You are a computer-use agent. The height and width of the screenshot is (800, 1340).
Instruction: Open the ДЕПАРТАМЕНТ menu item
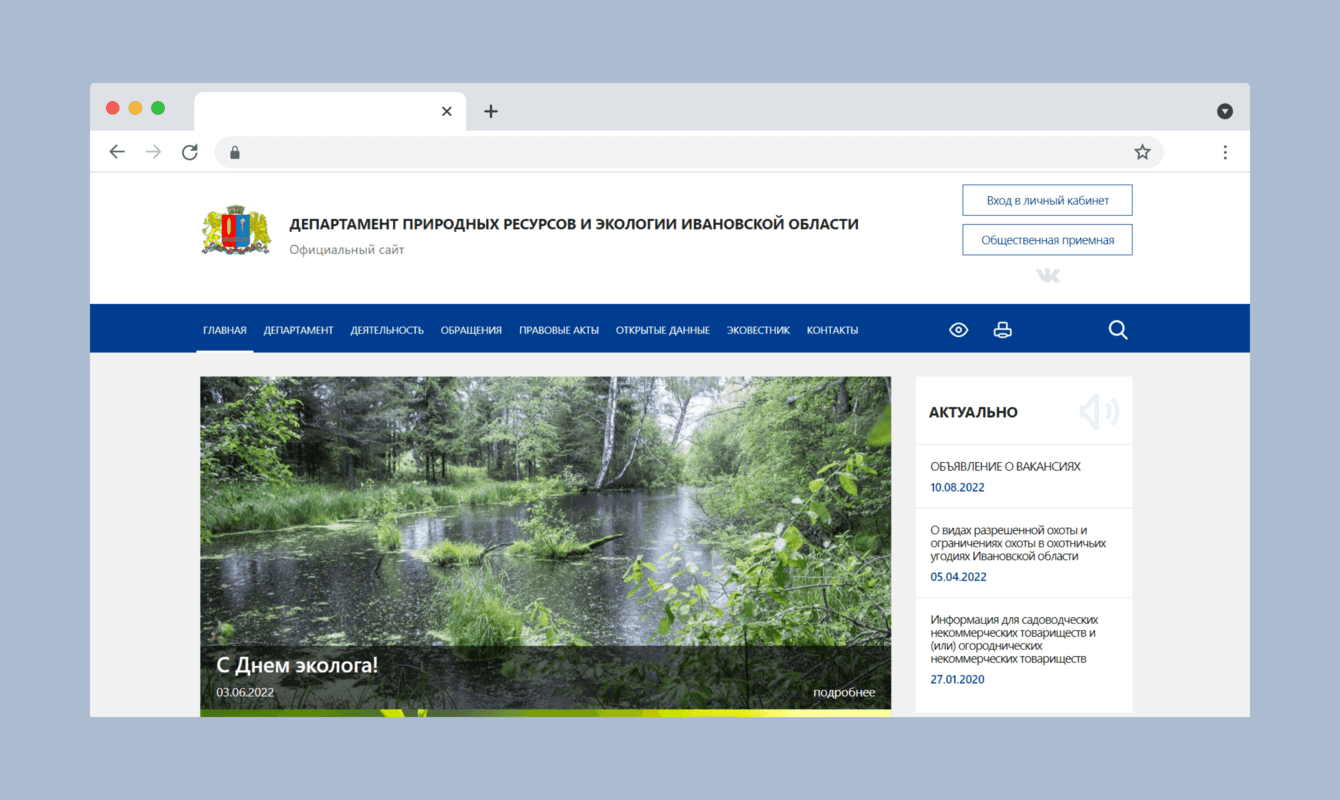tap(299, 330)
